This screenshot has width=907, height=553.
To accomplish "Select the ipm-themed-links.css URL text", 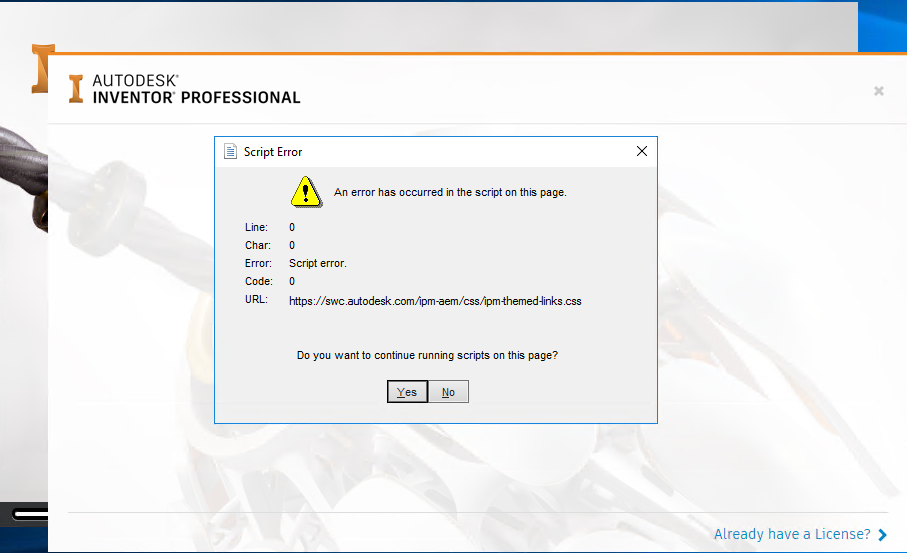I will click(x=435, y=301).
